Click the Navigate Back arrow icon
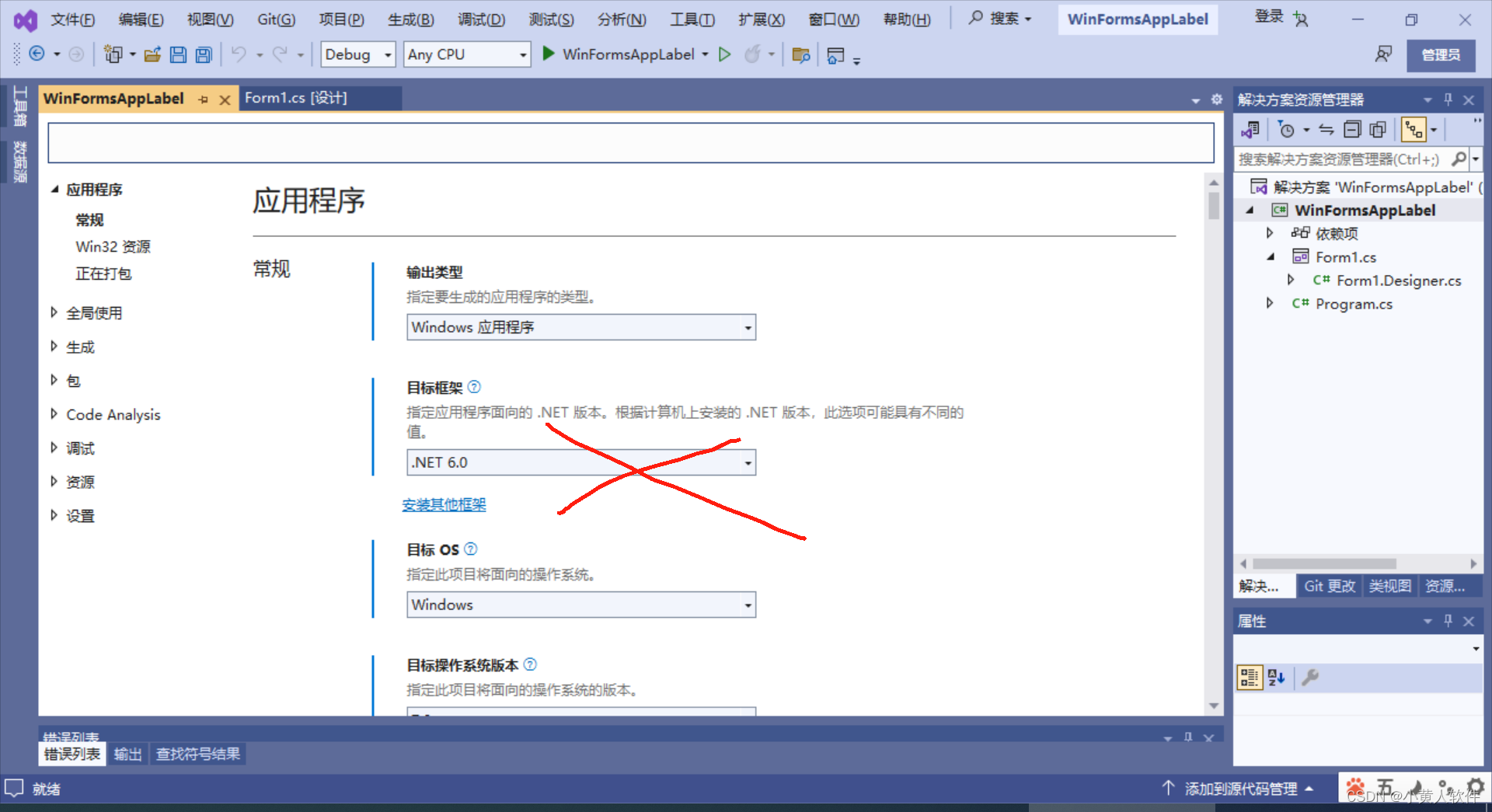This screenshot has height=812, width=1492. [37, 54]
